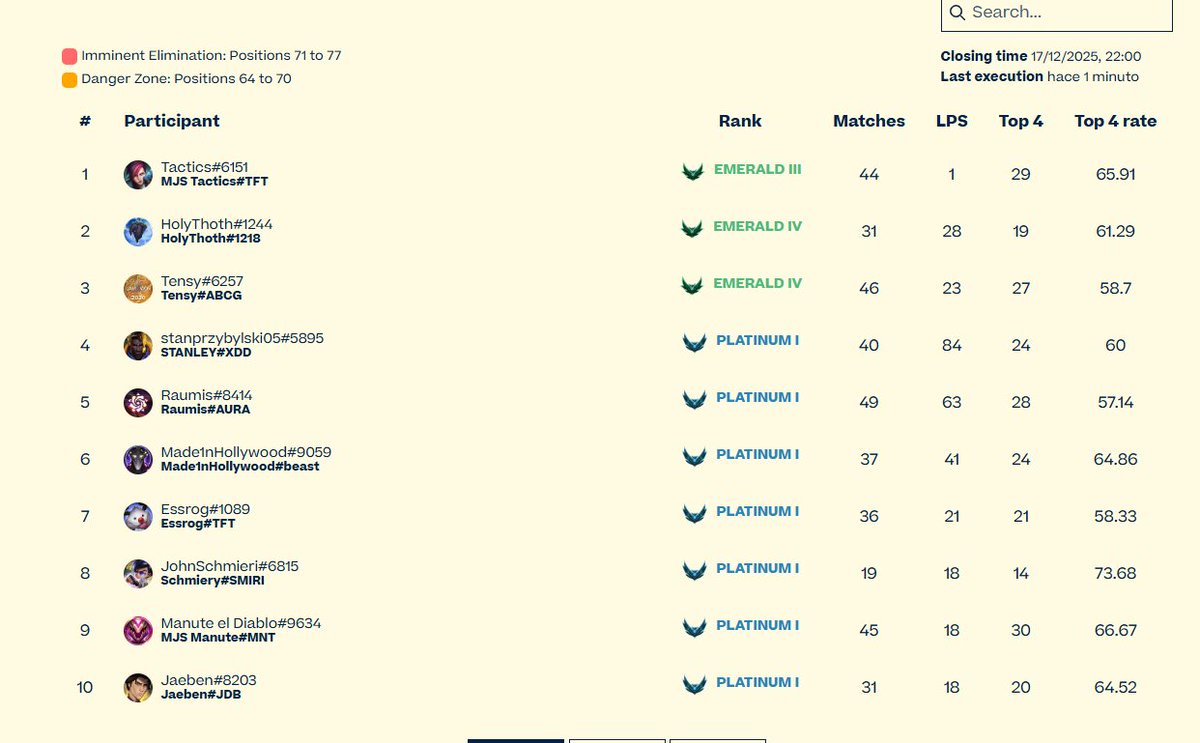
Task: Click Danger Zone: Positions 64 to 70 text
Action: 187,79
